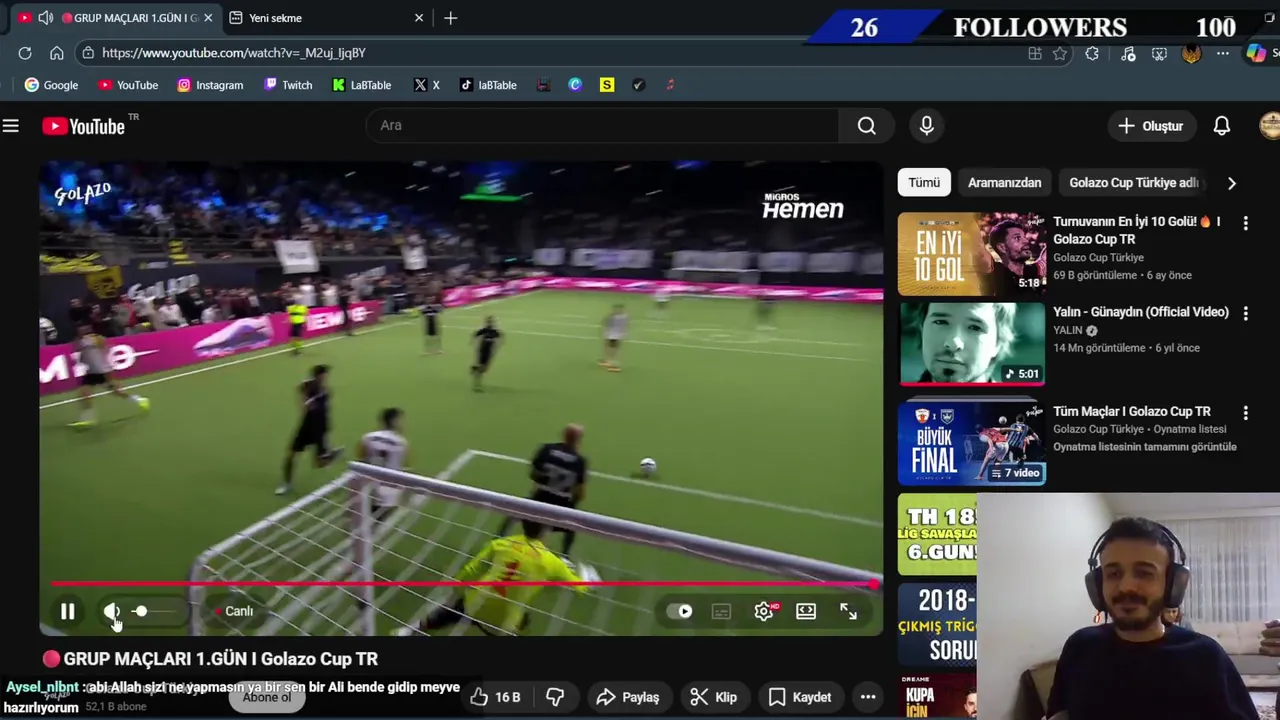Open the Twitch bookmark
The image size is (1280, 720).
point(288,85)
